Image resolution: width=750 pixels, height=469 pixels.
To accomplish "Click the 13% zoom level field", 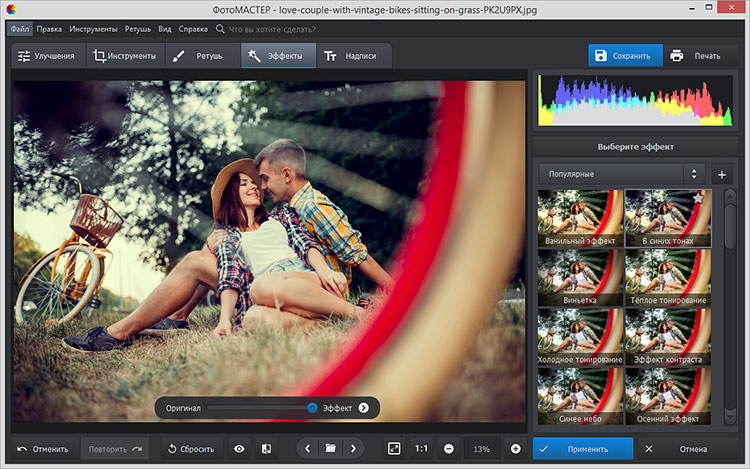I will 482,449.
